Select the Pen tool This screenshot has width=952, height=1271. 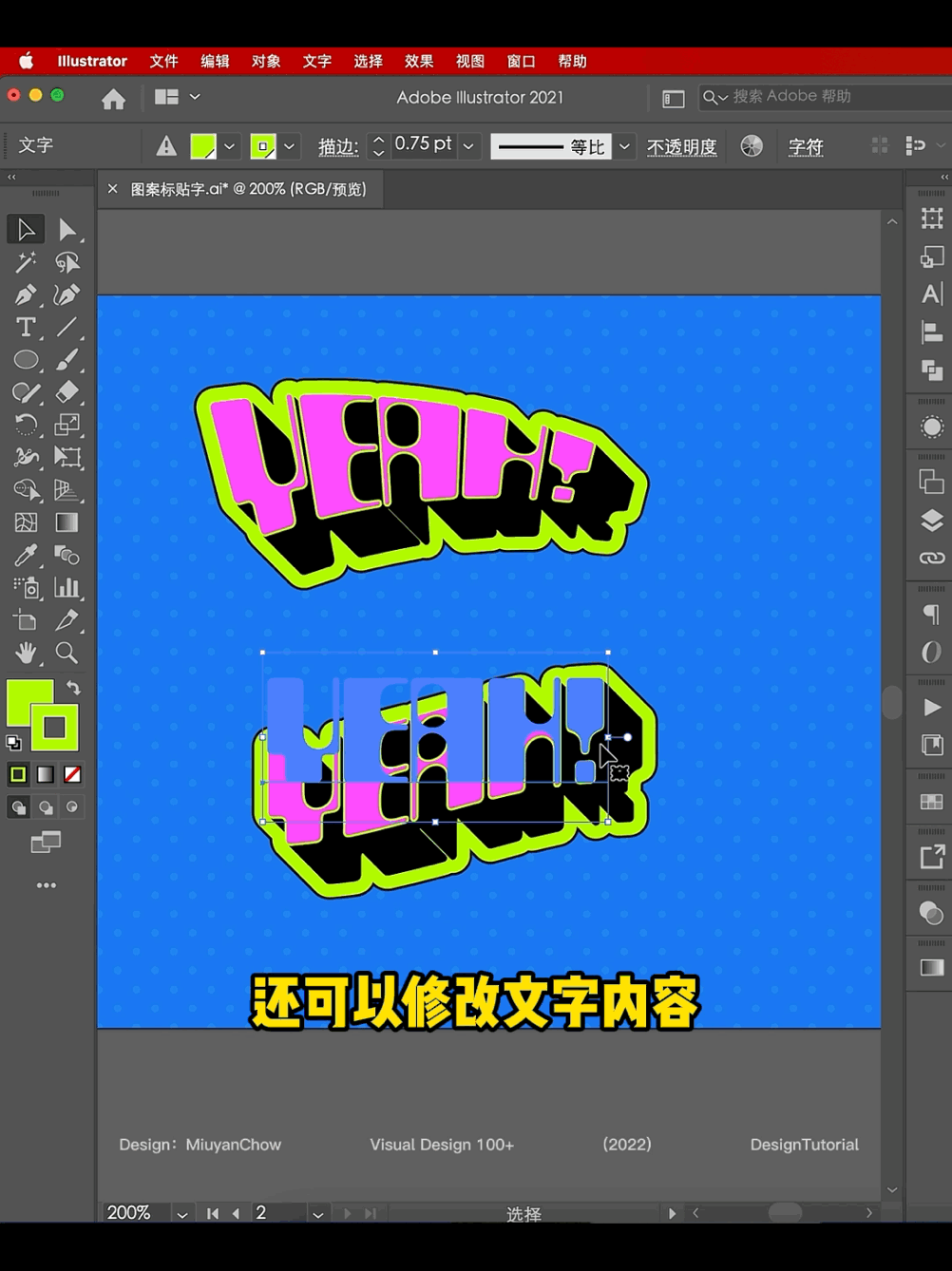click(26, 294)
